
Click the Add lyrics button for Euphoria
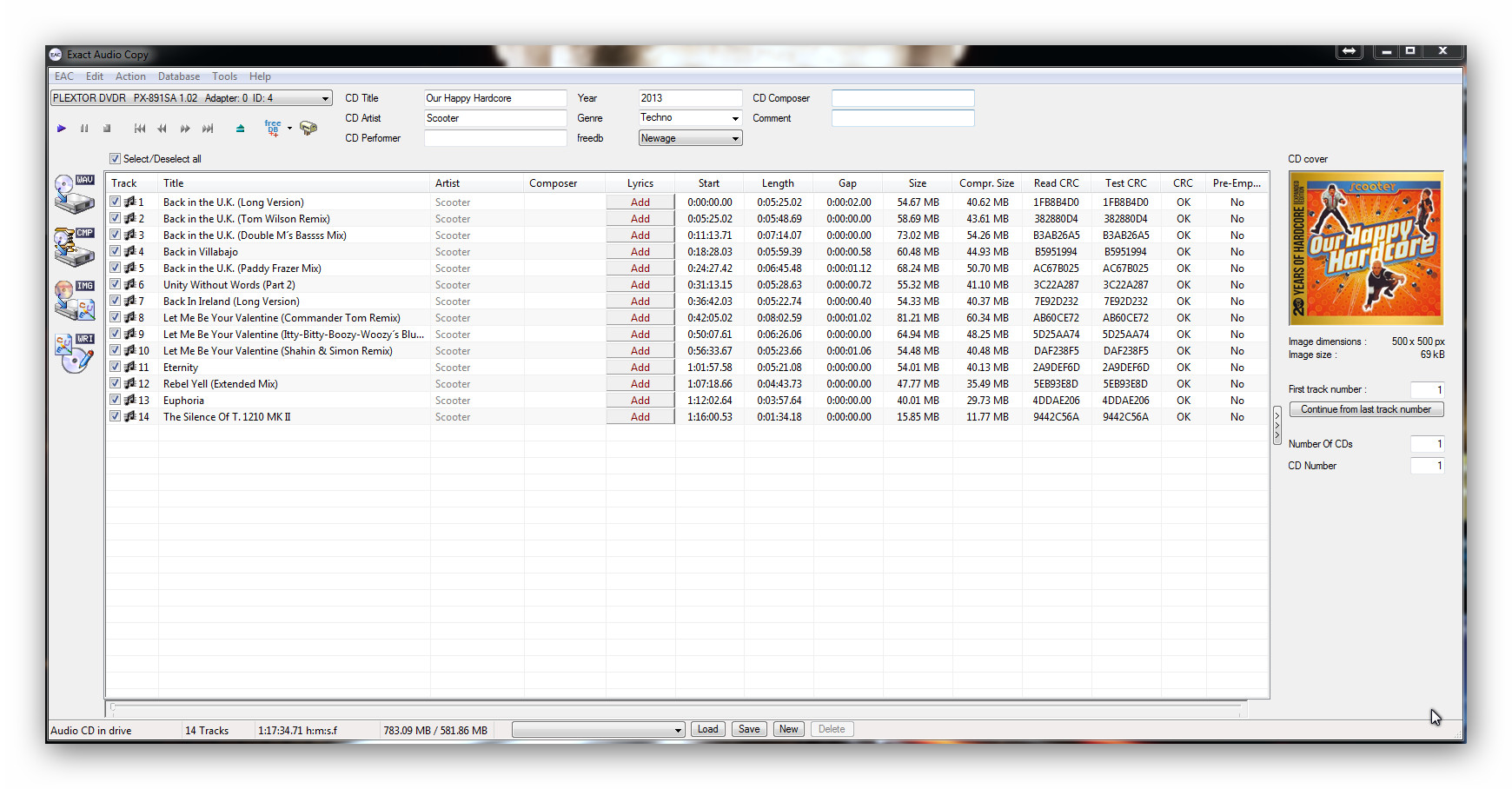[x=640, y=401]
